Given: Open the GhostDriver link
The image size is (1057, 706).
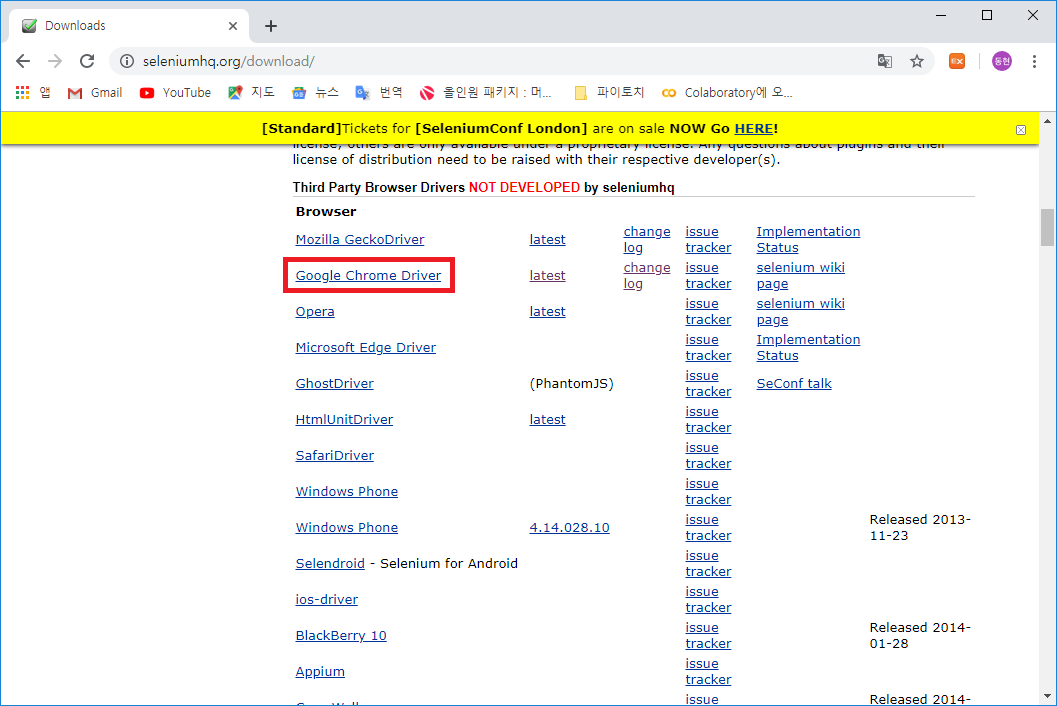Looking at the screenshot, I should [x=334, y=383].
